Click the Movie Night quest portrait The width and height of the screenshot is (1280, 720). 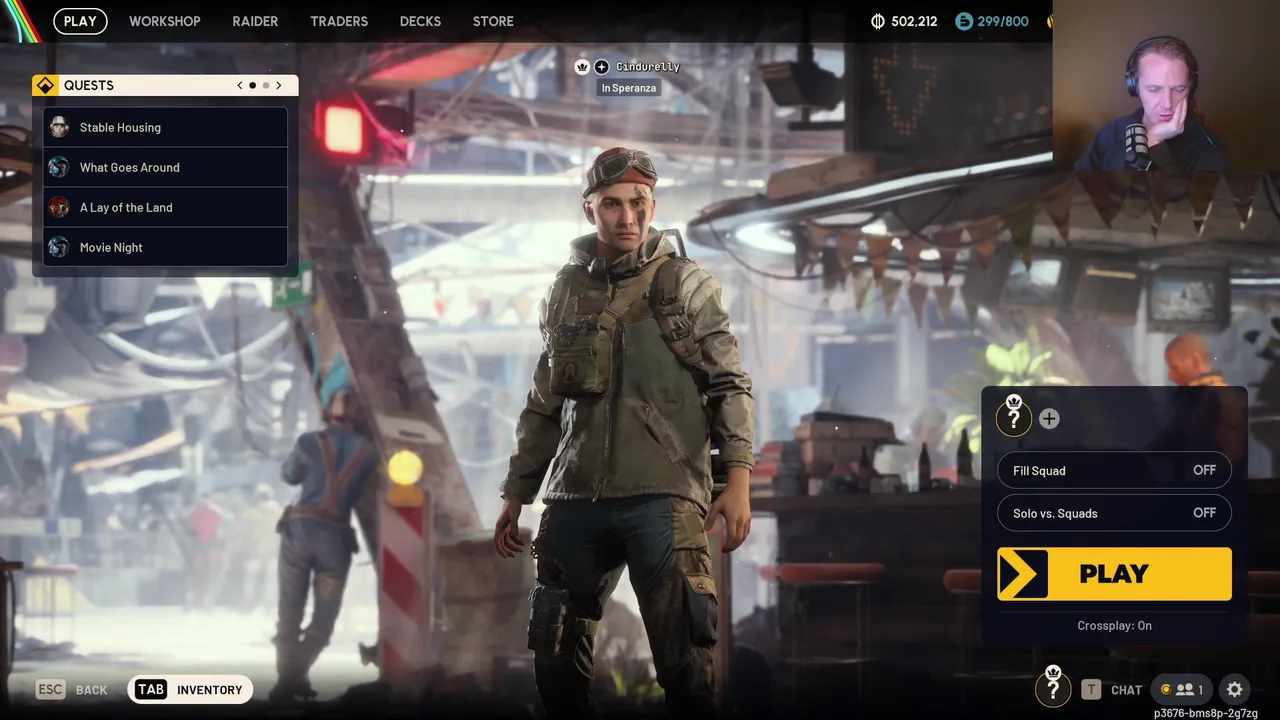[x=59, y=247]
